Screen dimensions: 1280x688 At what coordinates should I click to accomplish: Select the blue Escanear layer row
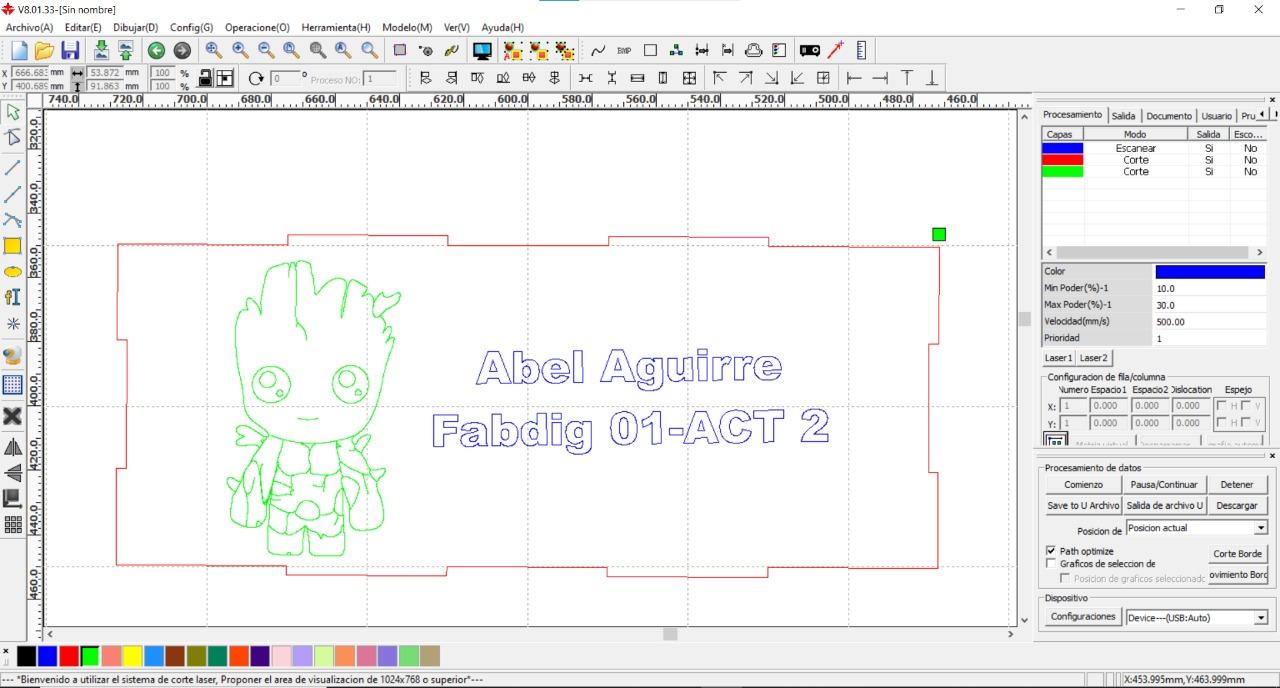pos(1154,148)
